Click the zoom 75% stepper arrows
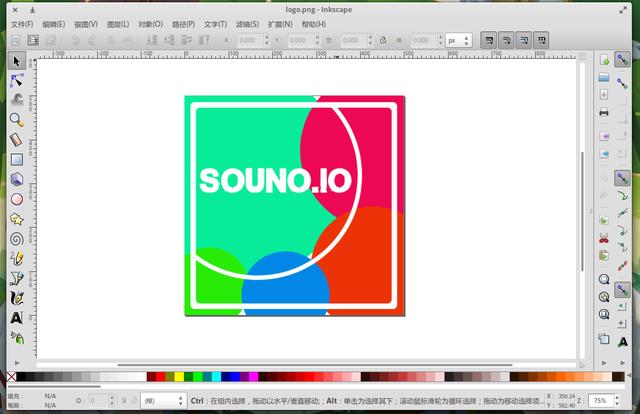Image resolution: width=640 pixels, height=414 pixels. pos(617,401)
